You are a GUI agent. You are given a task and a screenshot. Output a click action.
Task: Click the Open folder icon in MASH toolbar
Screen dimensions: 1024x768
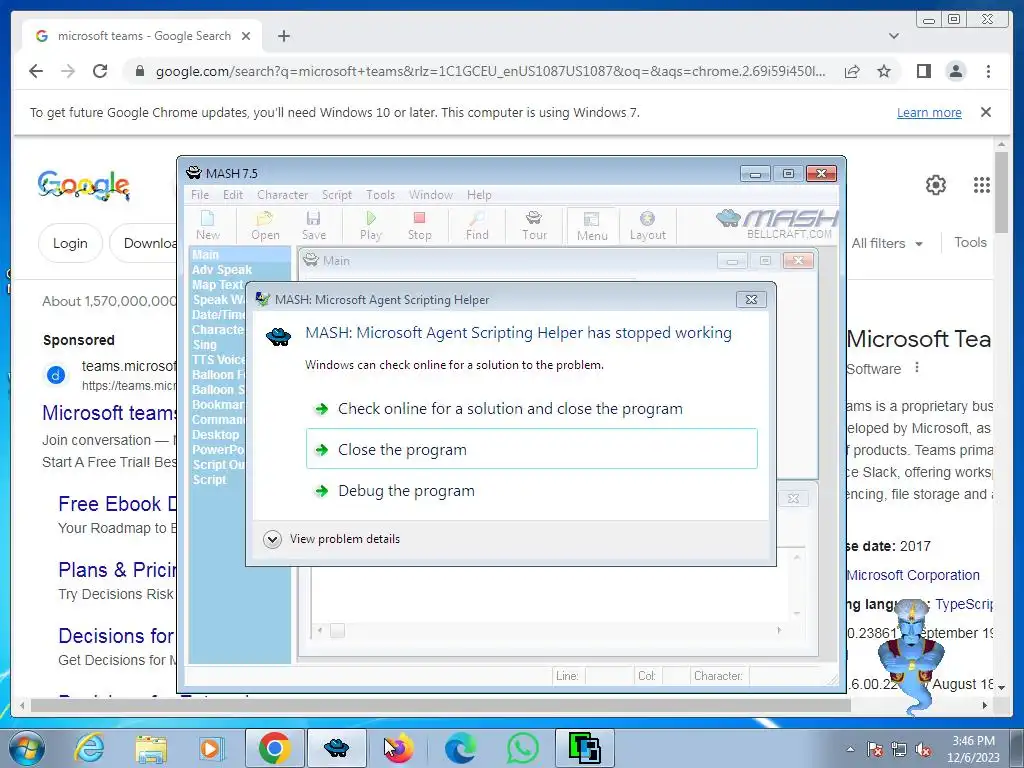point(265,225)
